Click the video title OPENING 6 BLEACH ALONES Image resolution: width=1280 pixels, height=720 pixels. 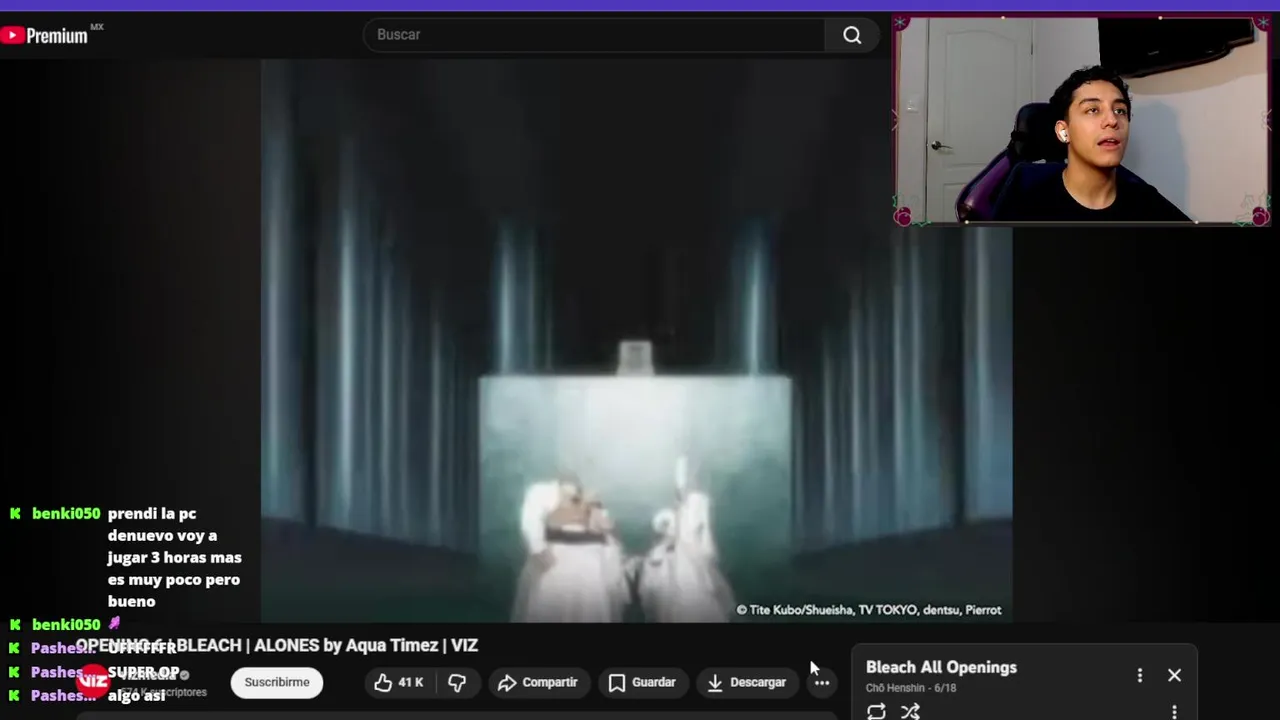click(277, 645)
